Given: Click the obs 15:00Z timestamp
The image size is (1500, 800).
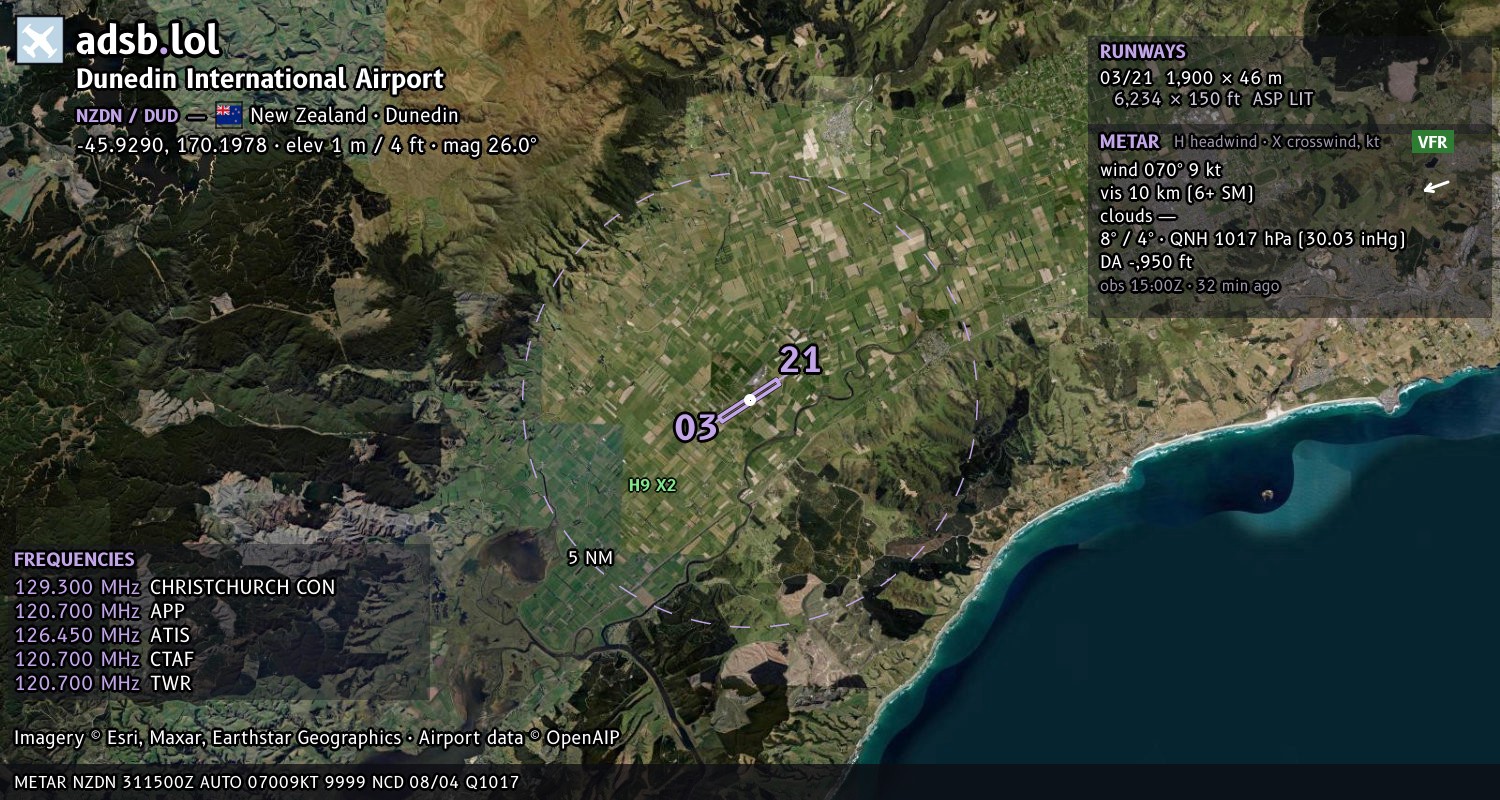Looking at the screenshot, I should click(x=1189, y=285).
